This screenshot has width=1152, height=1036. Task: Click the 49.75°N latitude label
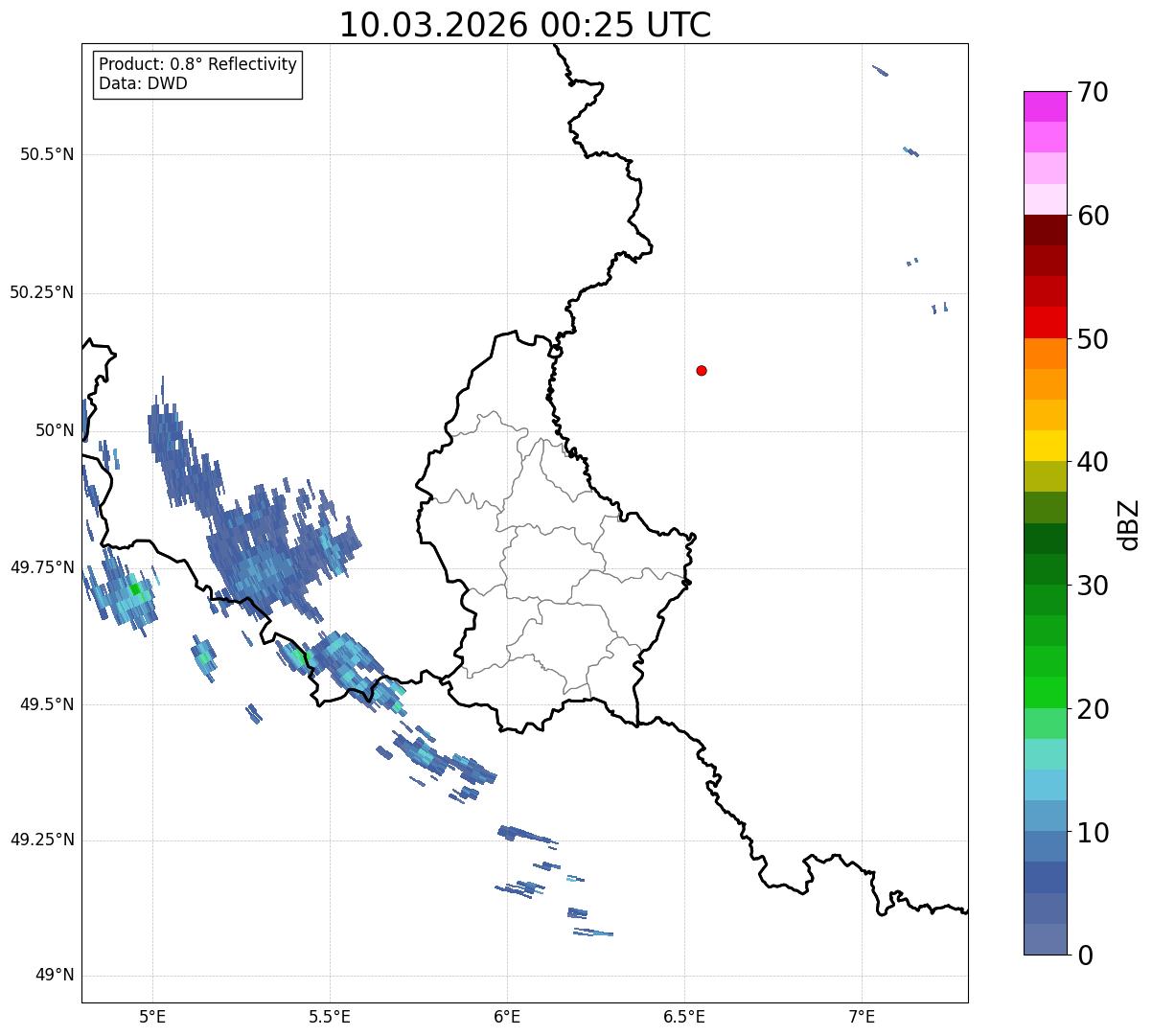[41, 567]
